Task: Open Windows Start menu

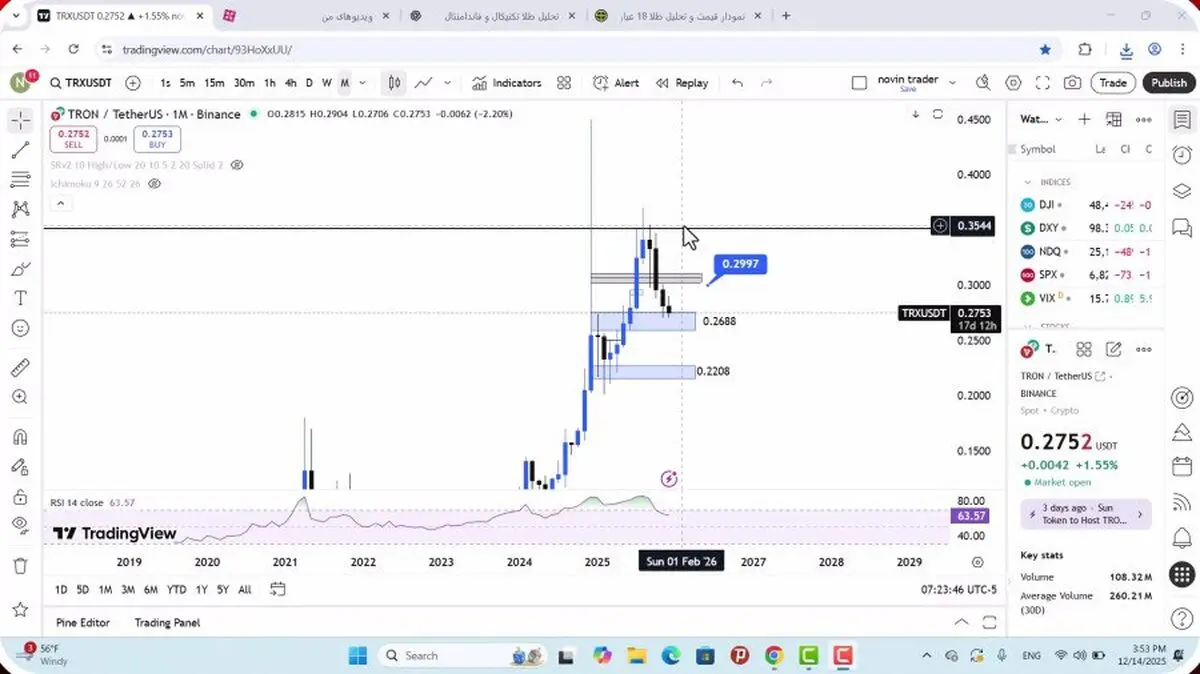Action: click(x=357, y=655)
